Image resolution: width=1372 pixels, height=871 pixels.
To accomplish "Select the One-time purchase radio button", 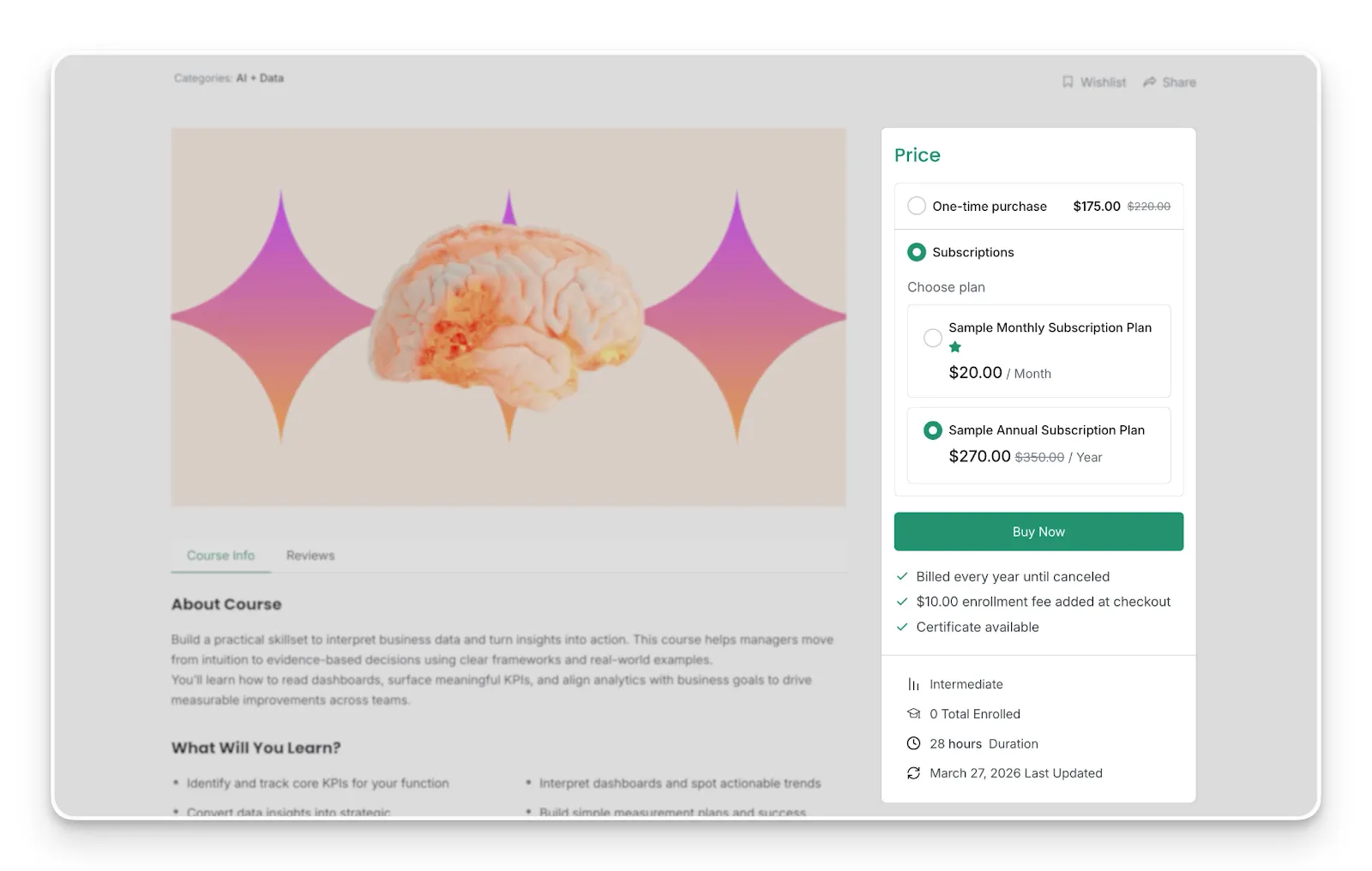I will [x=917, y=206].
